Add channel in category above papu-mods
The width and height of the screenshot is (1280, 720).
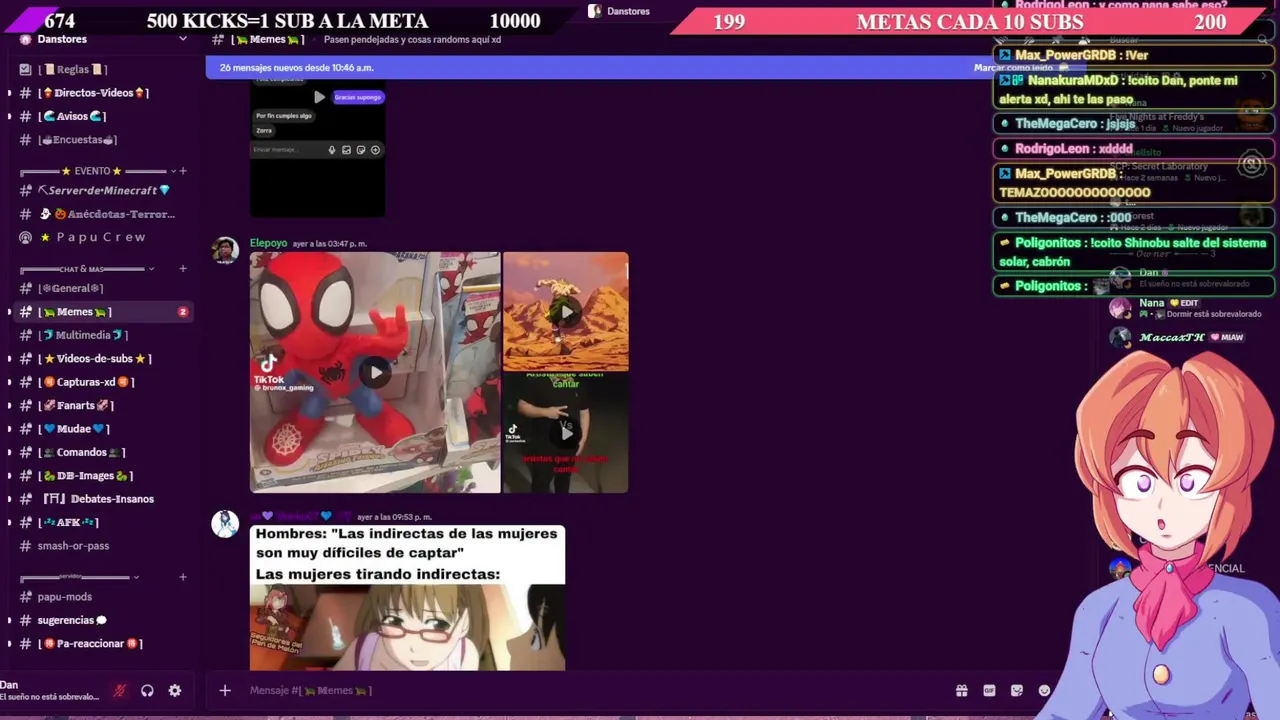pyautogui.click(x=183, y=577)
